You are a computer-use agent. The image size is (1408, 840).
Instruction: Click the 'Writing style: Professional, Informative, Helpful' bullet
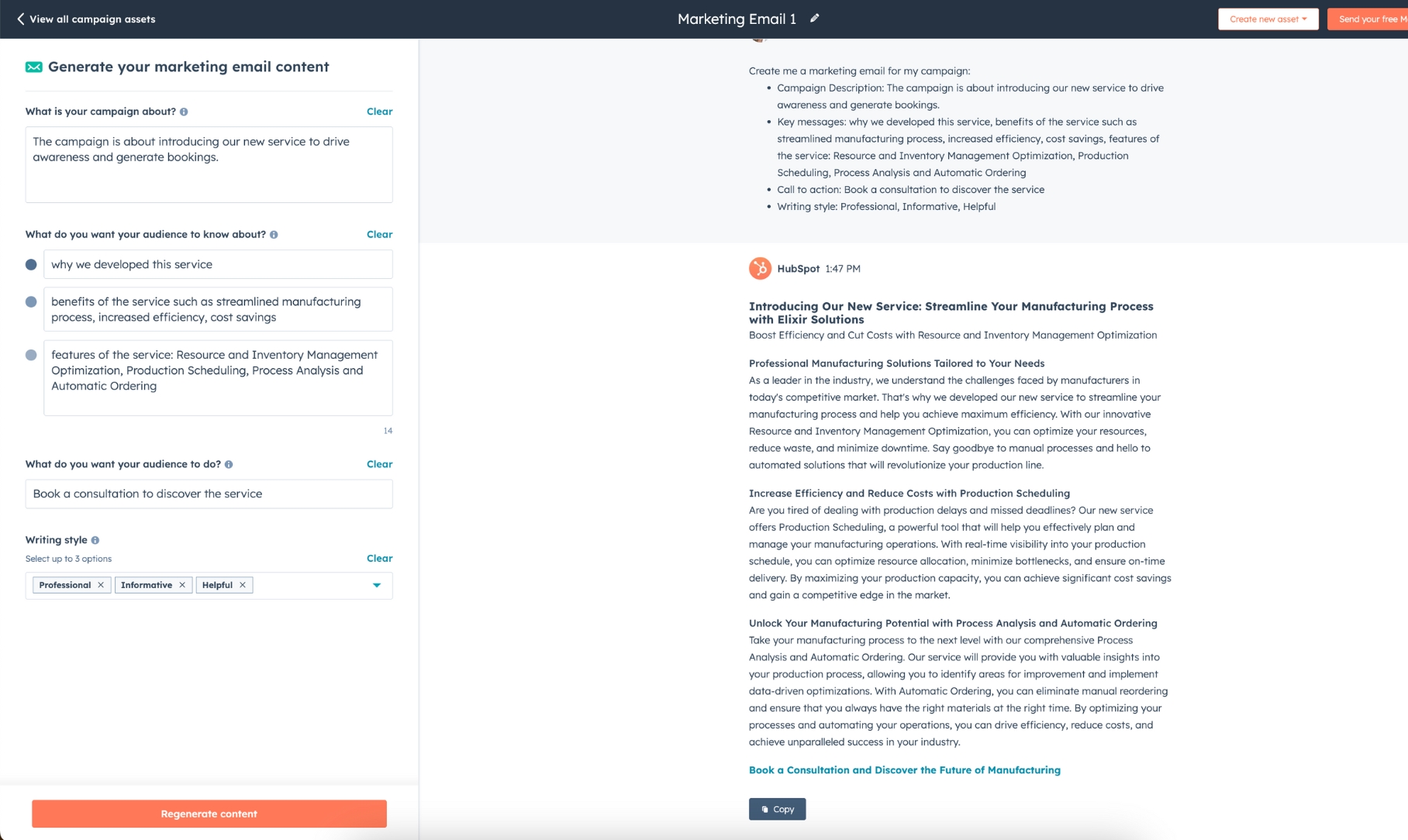(x=886, y=207)
